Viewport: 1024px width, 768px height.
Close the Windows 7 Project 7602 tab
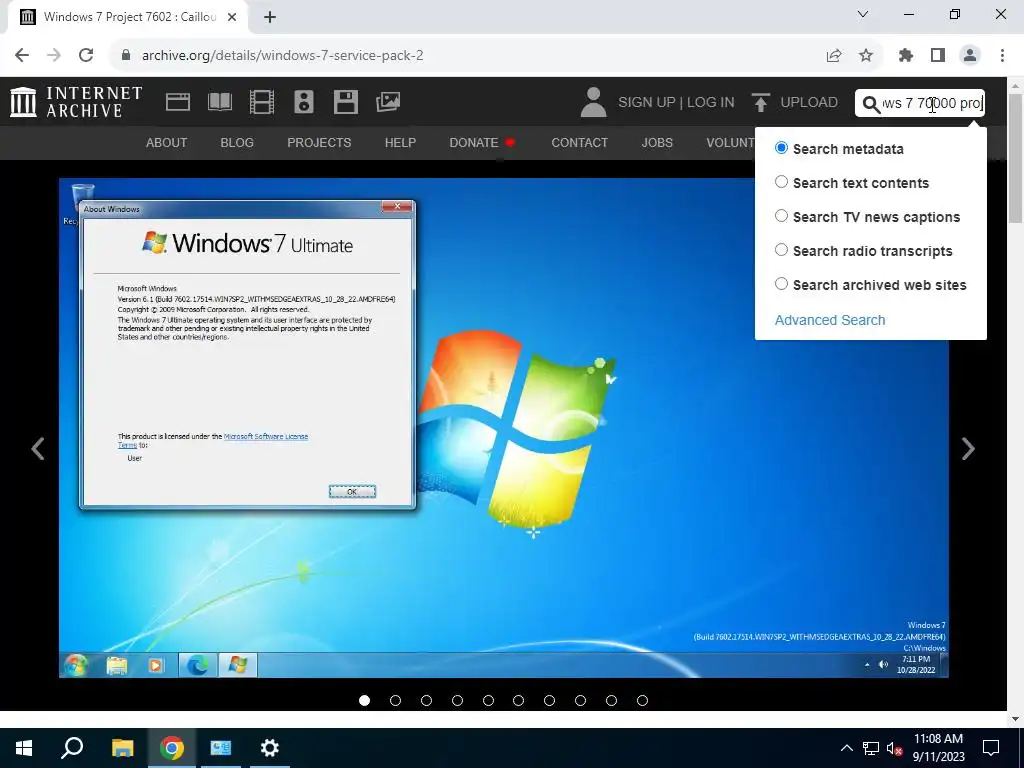(232, 17)
